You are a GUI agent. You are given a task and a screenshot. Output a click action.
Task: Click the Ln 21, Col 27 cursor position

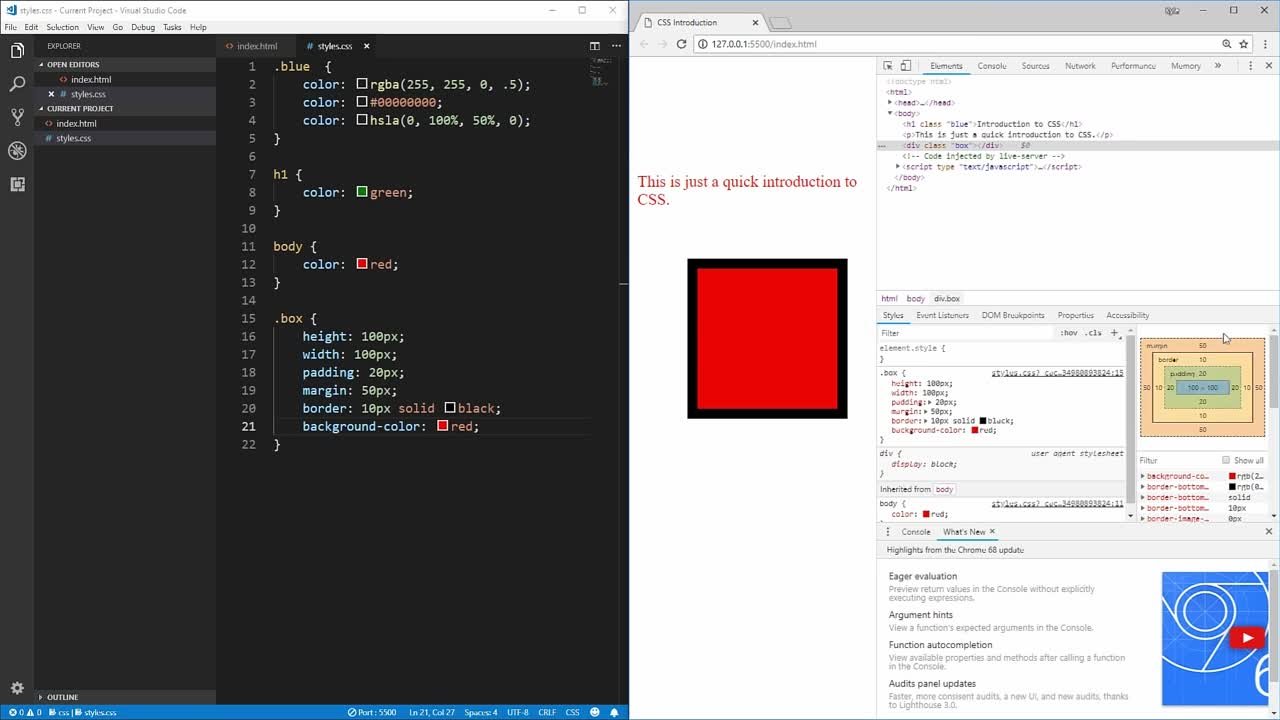pyautogui.click(x=431, y=713)
